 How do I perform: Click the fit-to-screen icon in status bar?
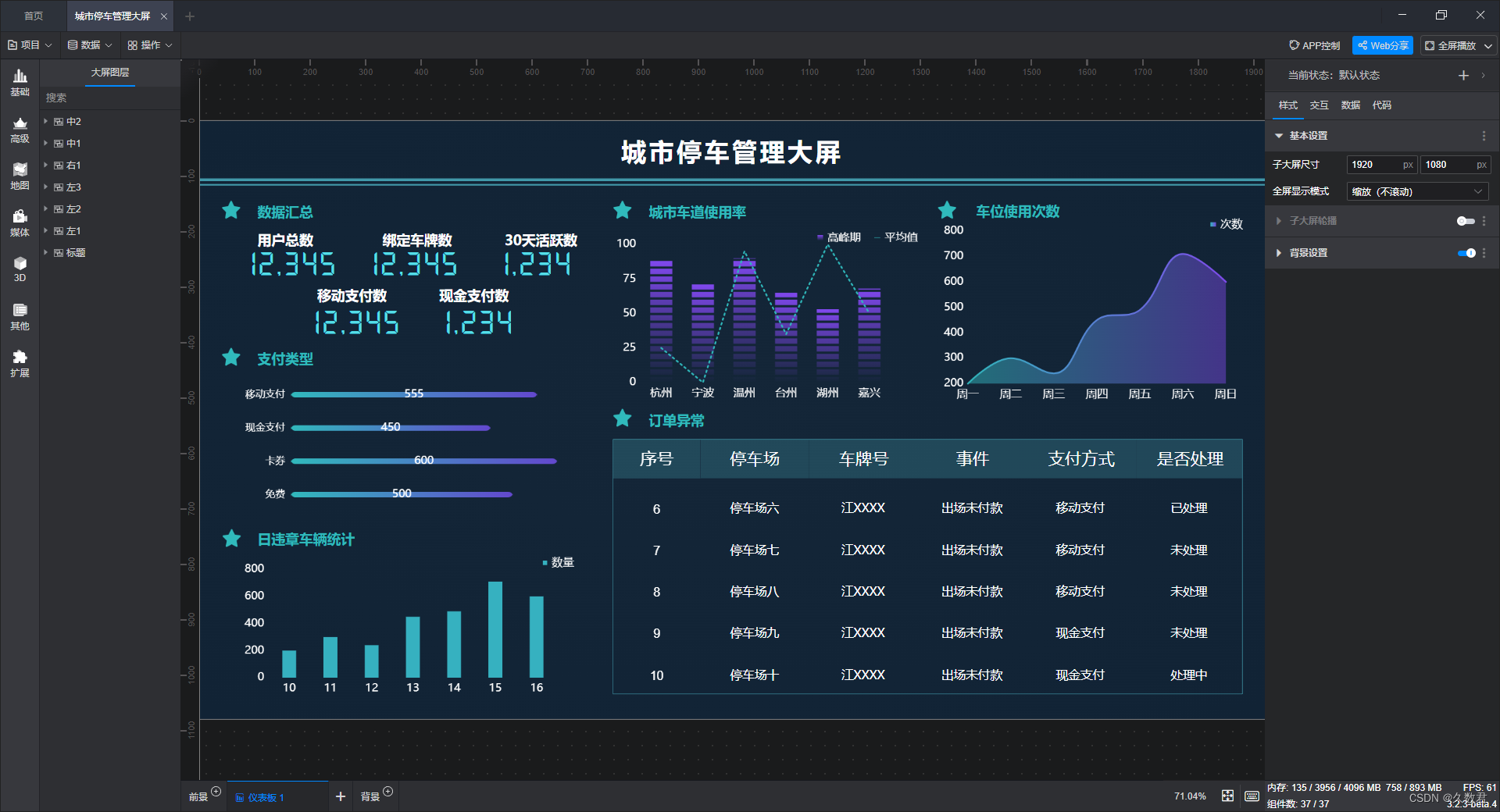click(1228, 796)
